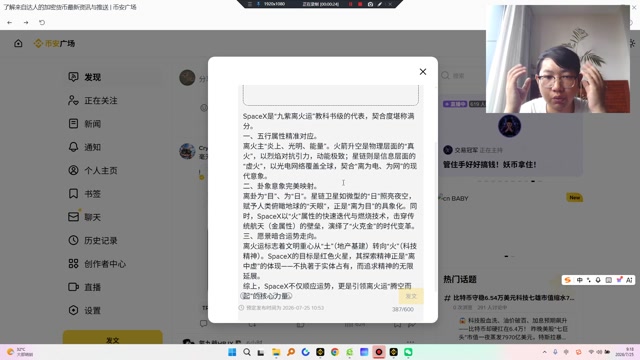Click the 创作者中心 grid icon

pyautogui.click(x=73, y=264)
